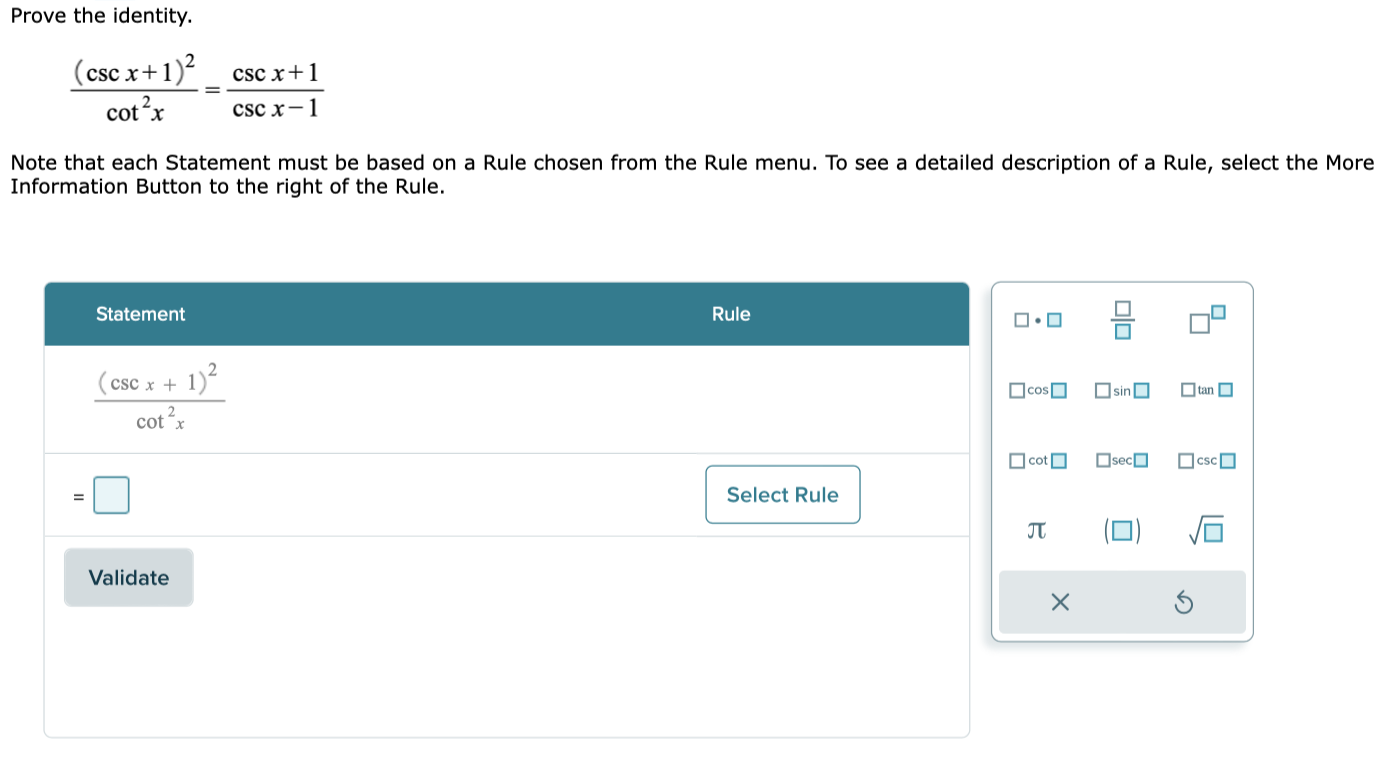Select the fraction template icon
Image resolution: width=1399 pixels, height=762 pixels.
[x=1121, y=320]
